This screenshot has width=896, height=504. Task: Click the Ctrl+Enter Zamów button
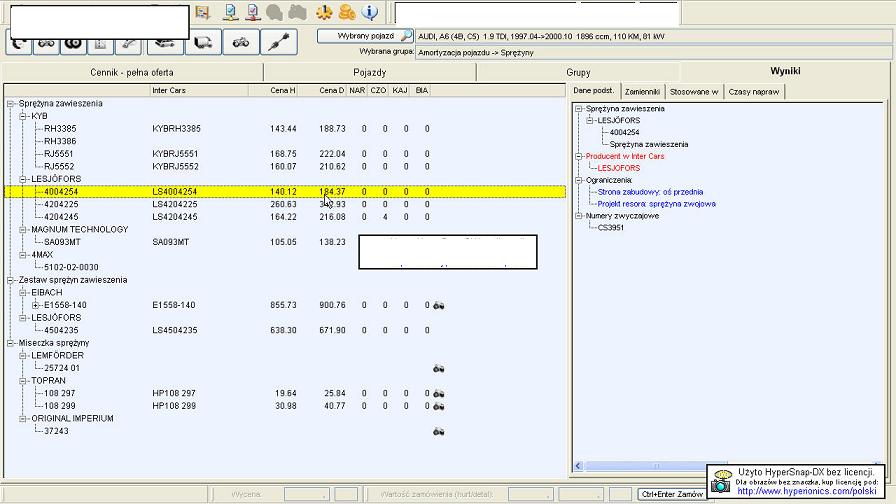tap(673, 494)
